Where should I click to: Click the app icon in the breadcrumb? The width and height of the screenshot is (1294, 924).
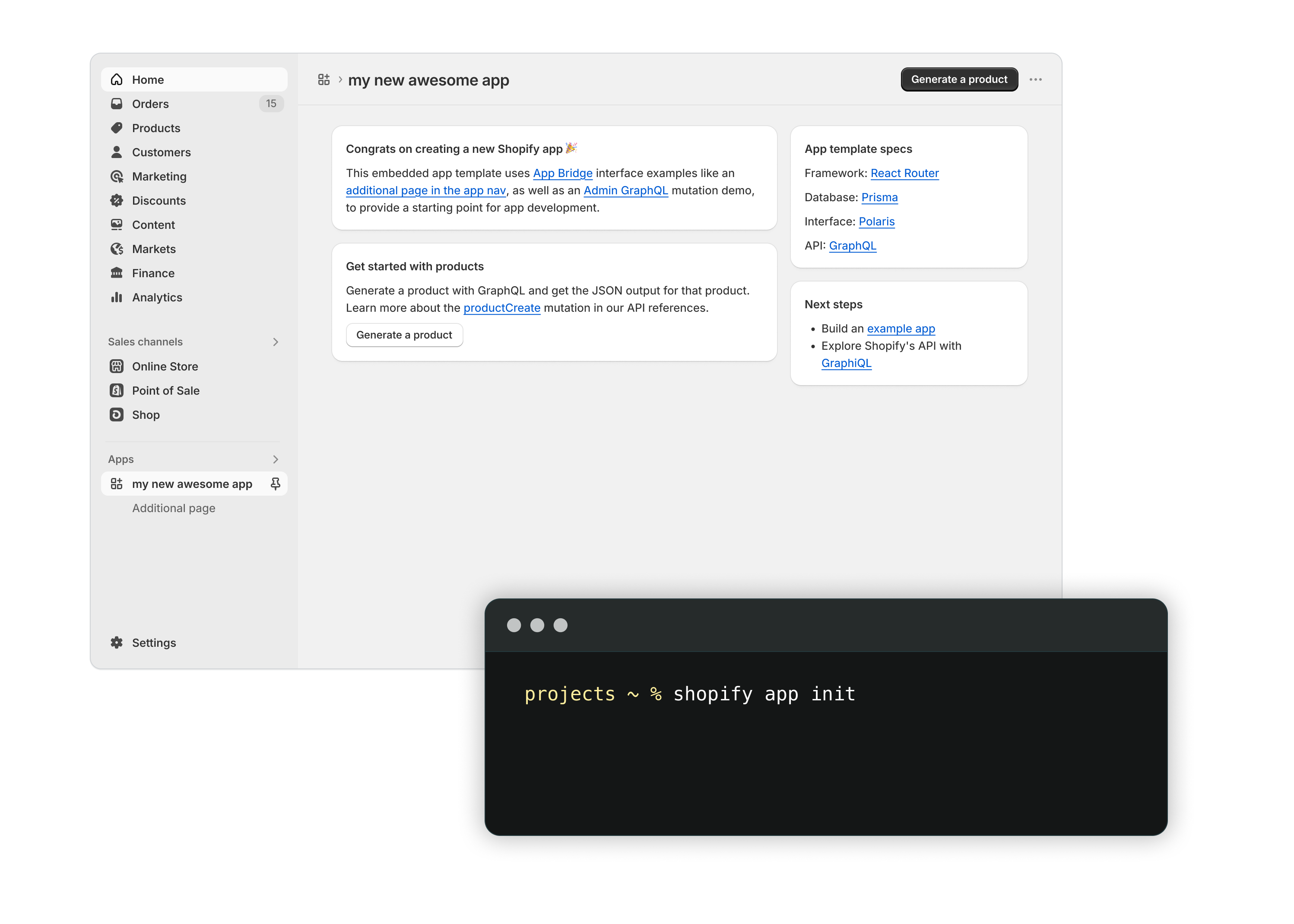click(324, 79)
